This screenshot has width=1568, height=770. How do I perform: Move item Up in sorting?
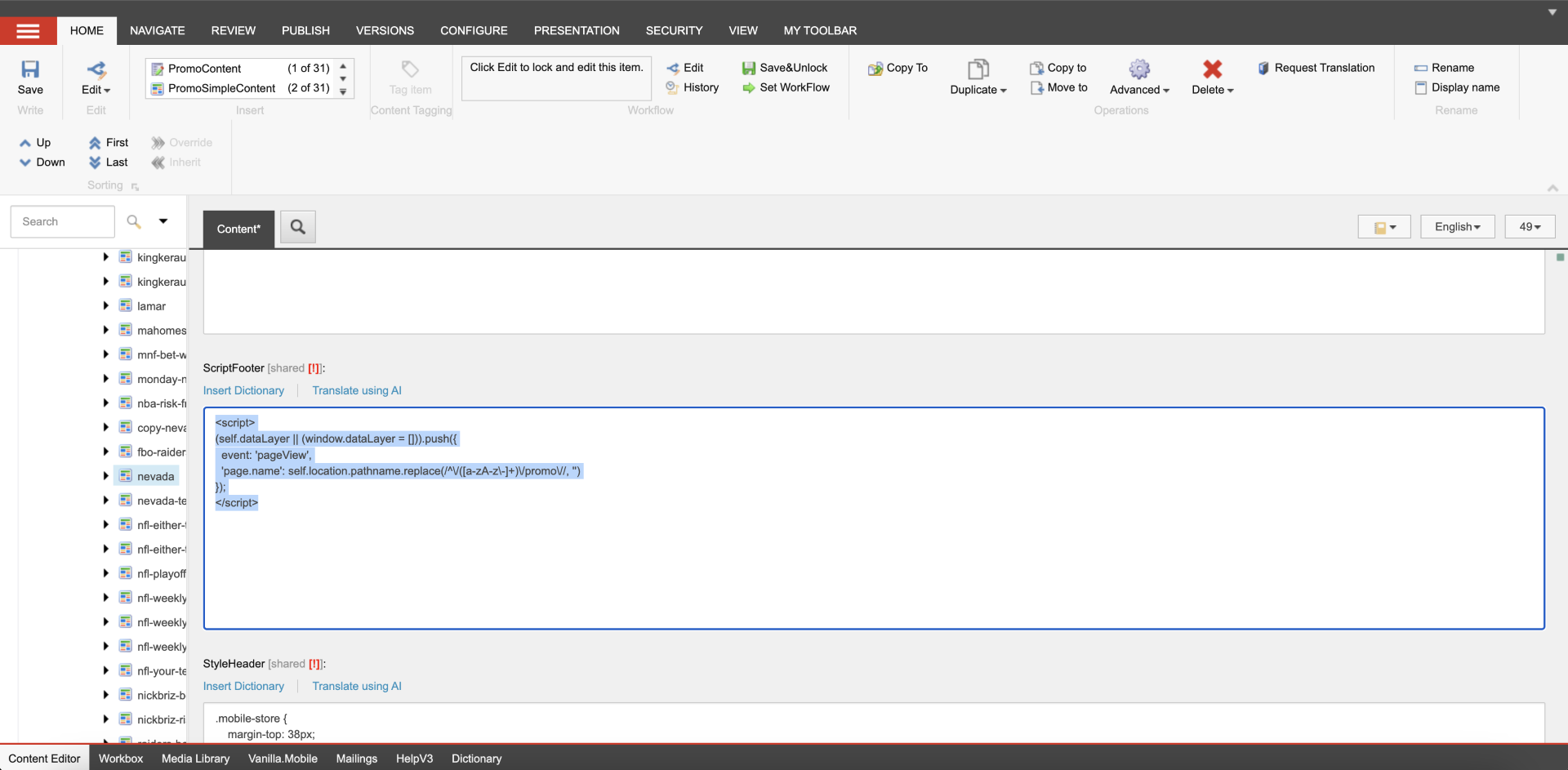pos(35,142)
